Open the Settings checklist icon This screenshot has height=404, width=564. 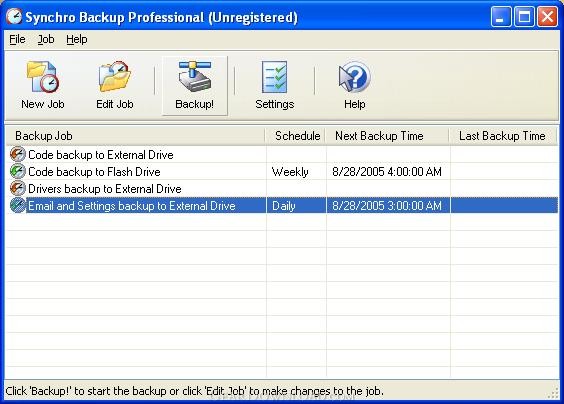pyautogui.click(x=274, y=77)
